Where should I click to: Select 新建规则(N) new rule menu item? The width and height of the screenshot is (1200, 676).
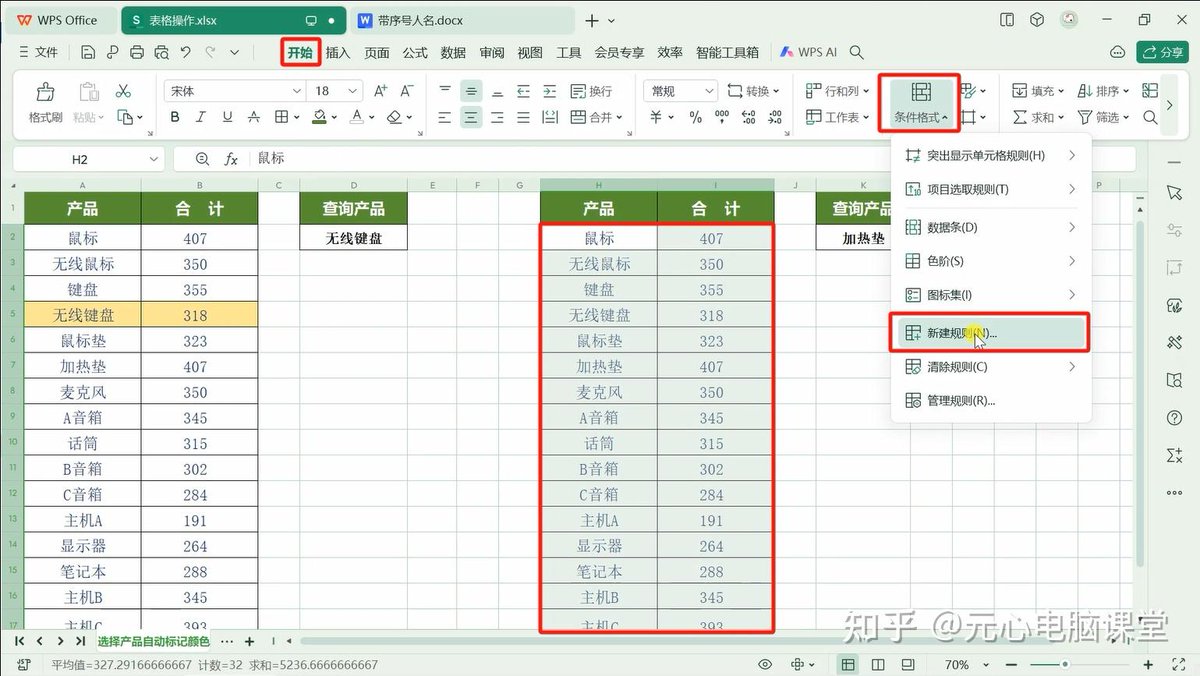(989, 333)
